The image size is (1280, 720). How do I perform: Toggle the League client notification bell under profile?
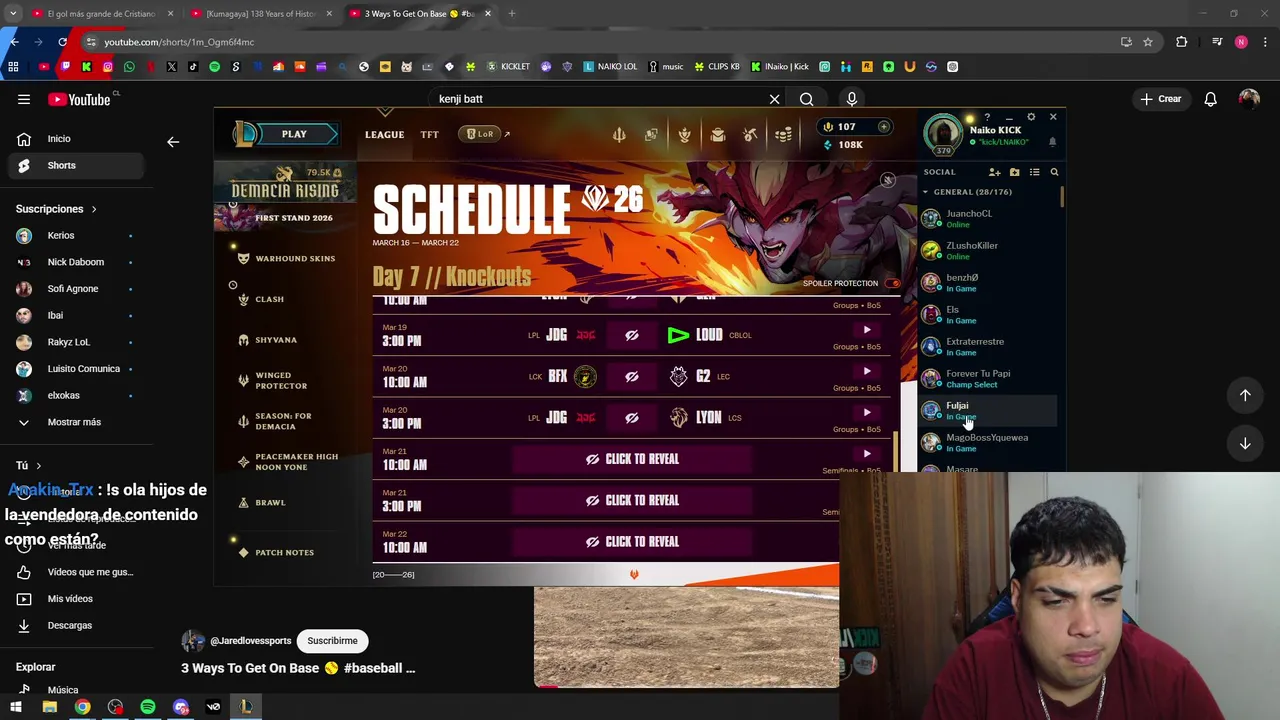coord(1052,143)
